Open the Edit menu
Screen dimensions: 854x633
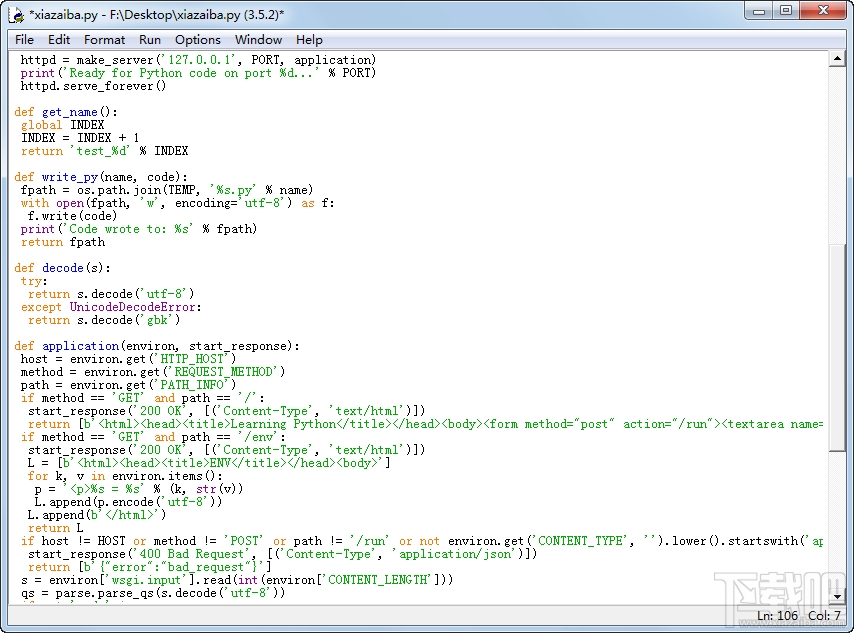tap(59, 40)
